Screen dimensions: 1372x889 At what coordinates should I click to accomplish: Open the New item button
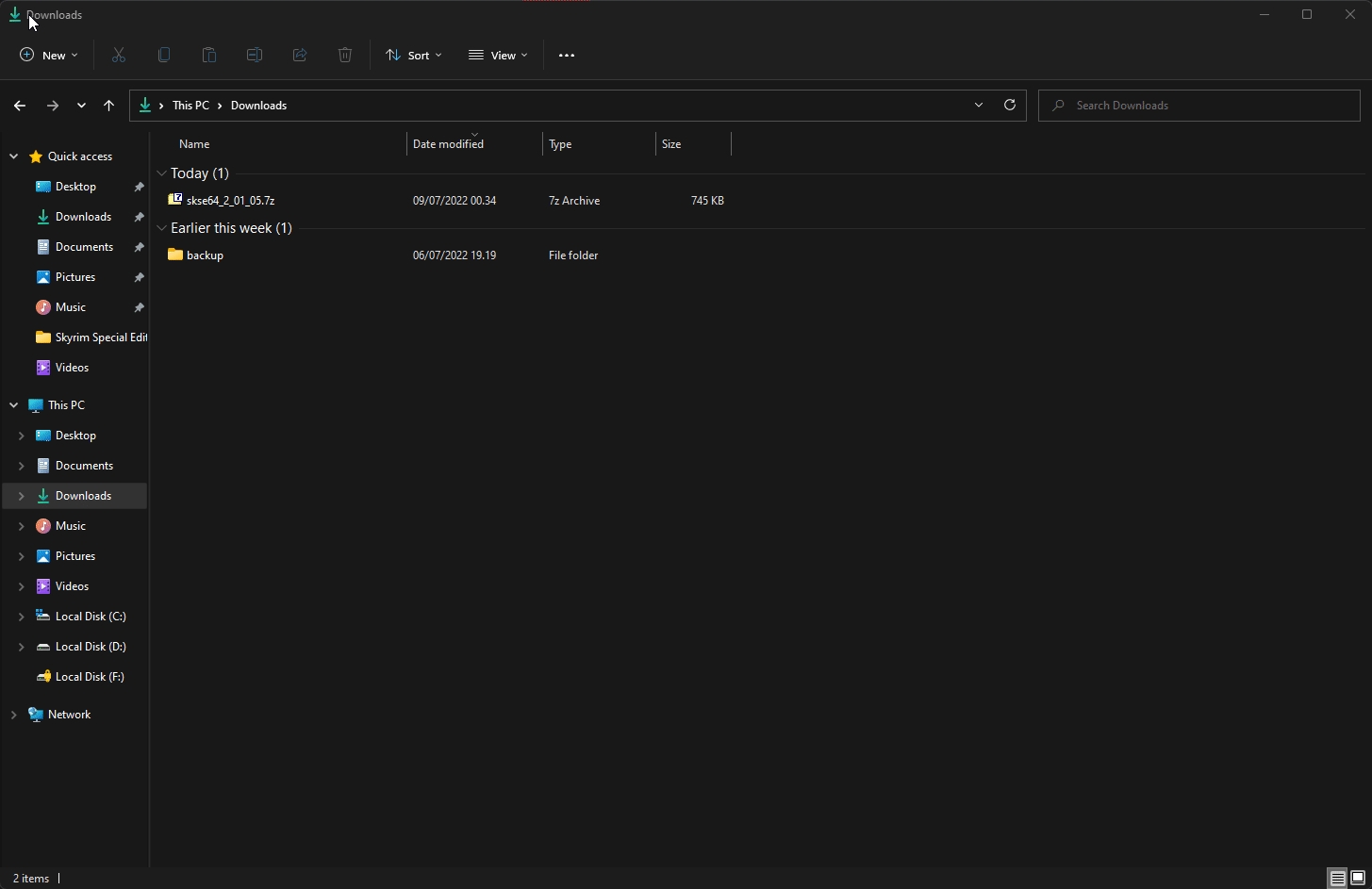[49, 56]
